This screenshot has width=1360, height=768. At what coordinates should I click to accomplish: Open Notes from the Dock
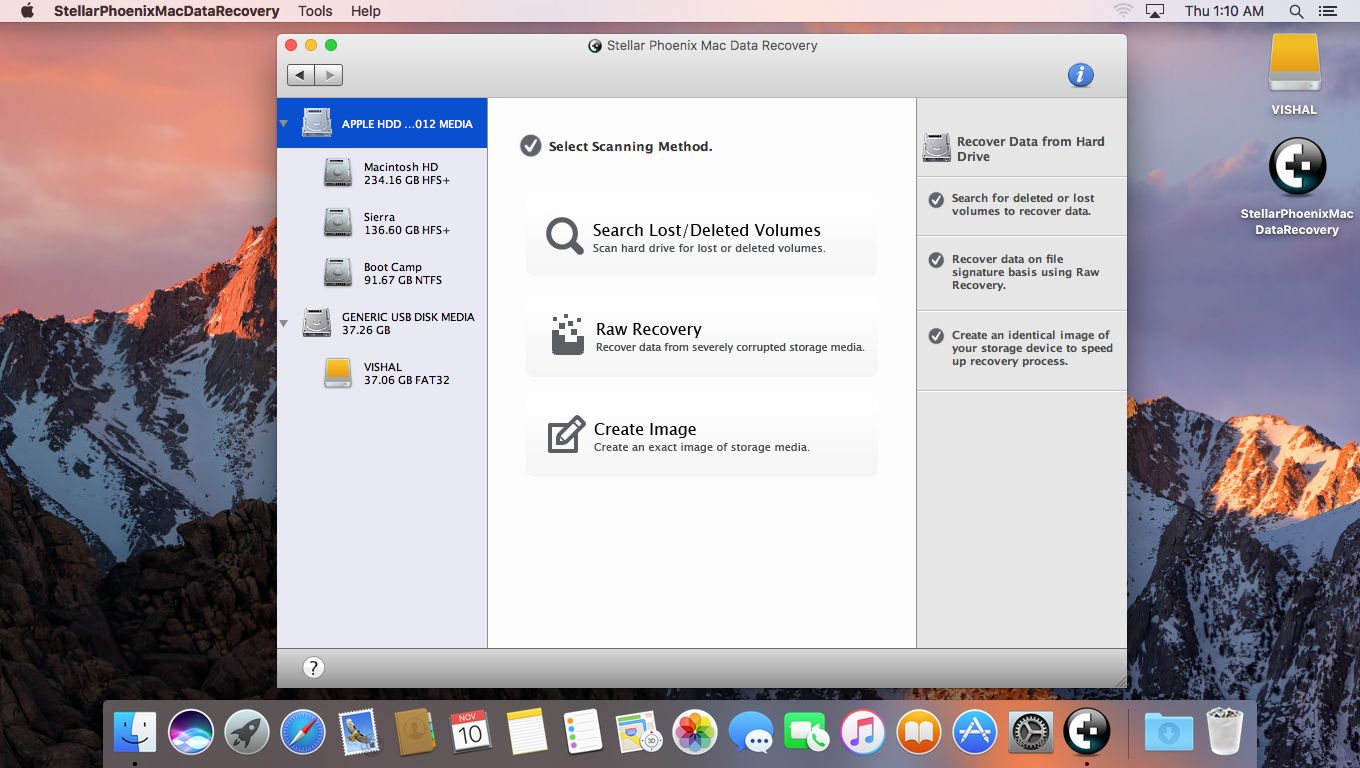point(526,732)
